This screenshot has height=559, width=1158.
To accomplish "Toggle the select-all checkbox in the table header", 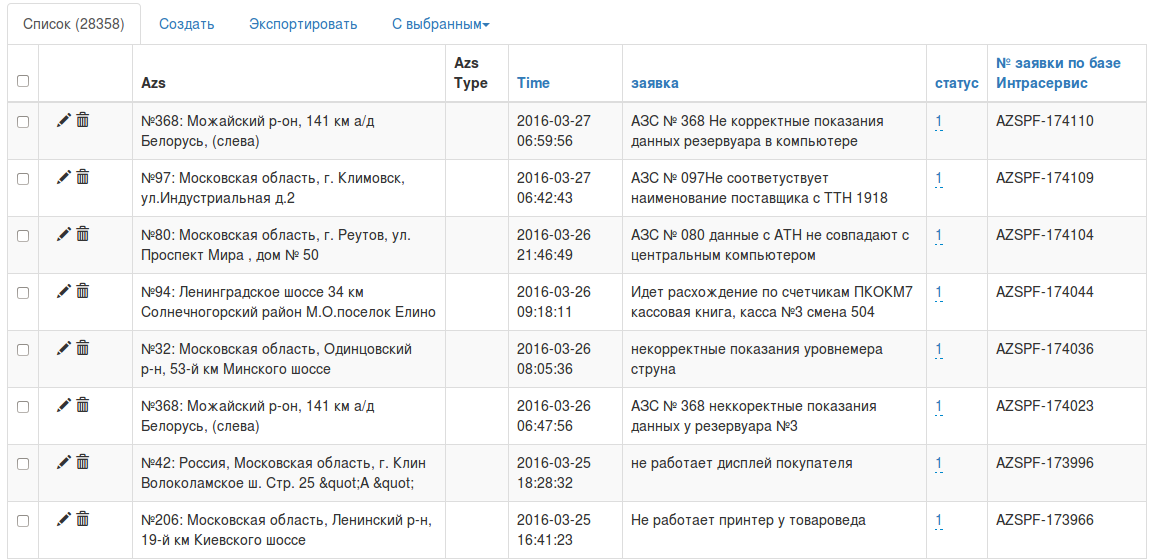I will coord(23,81).
